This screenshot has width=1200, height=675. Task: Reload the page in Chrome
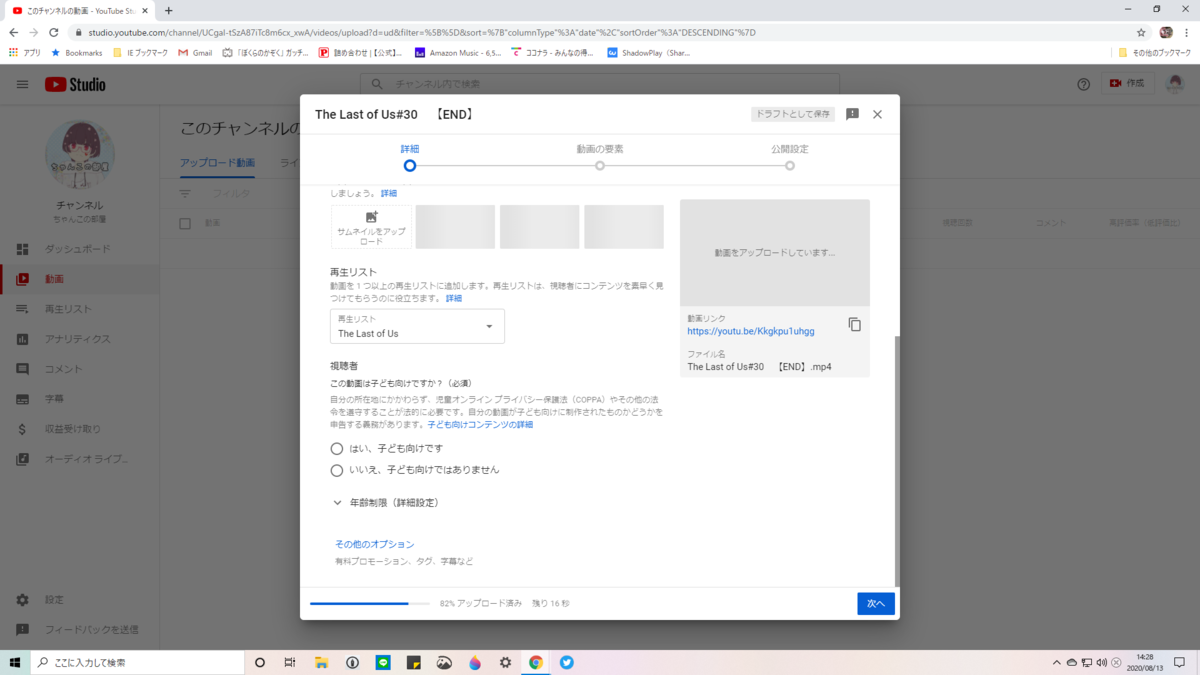click(x=54, y=32)
